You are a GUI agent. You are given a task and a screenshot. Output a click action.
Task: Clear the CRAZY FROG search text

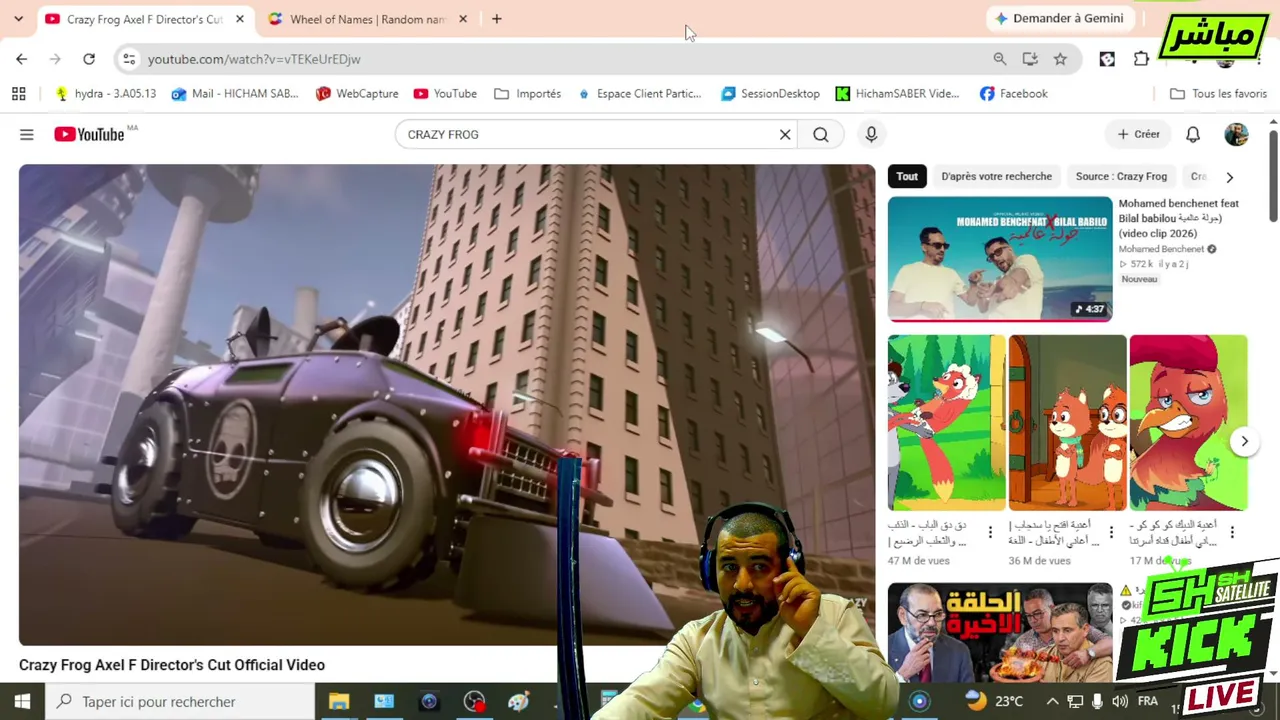click(x=785, y=134)
